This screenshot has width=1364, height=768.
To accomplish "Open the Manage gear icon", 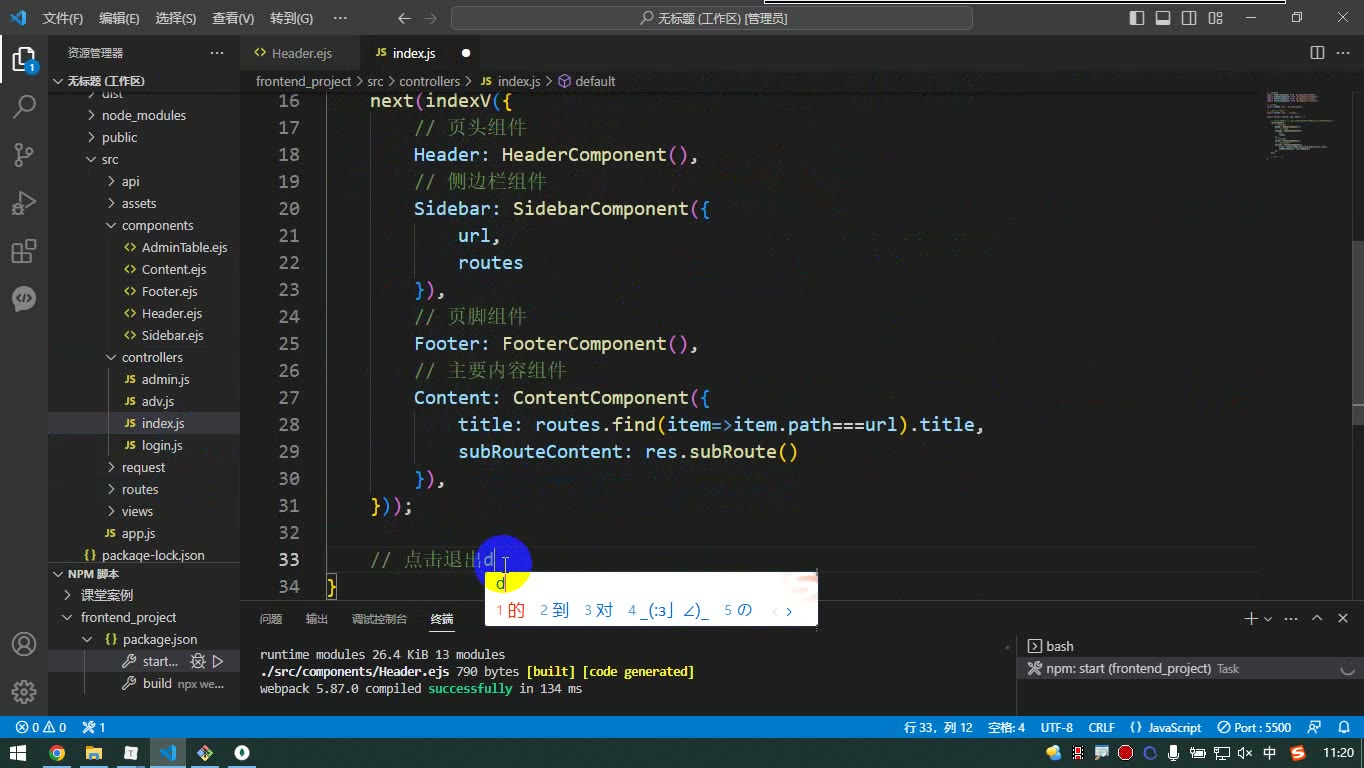I will (x=24, y=692).
